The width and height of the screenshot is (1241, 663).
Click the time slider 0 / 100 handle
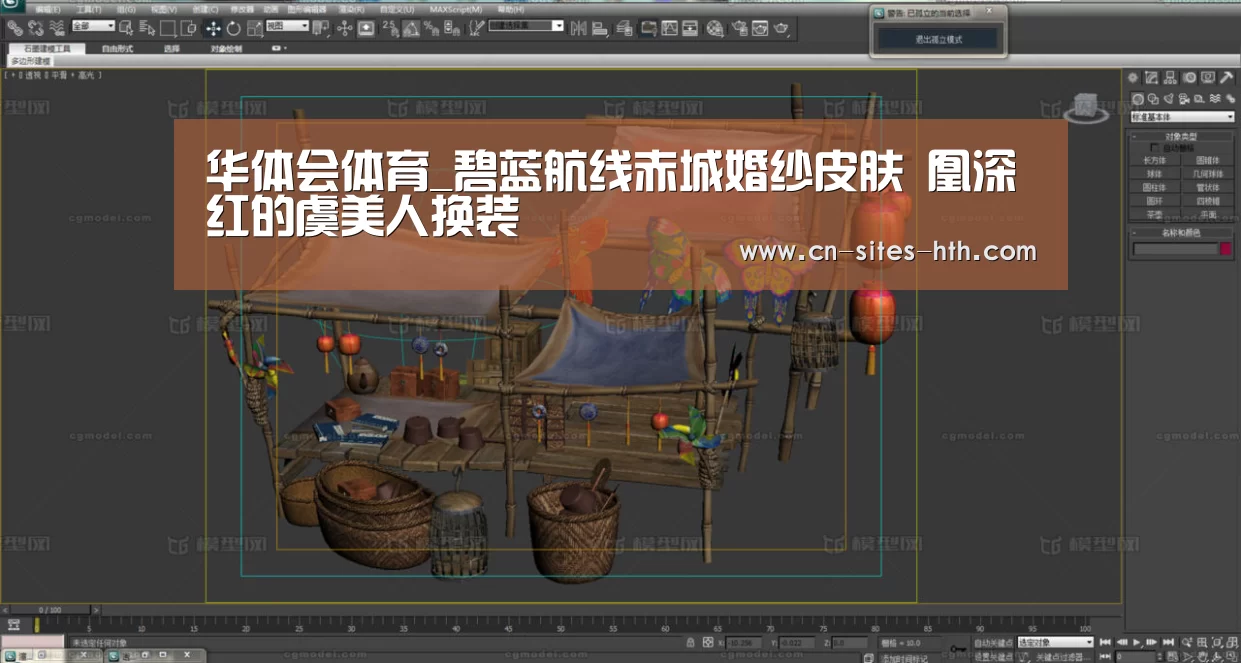pos(49,609)
